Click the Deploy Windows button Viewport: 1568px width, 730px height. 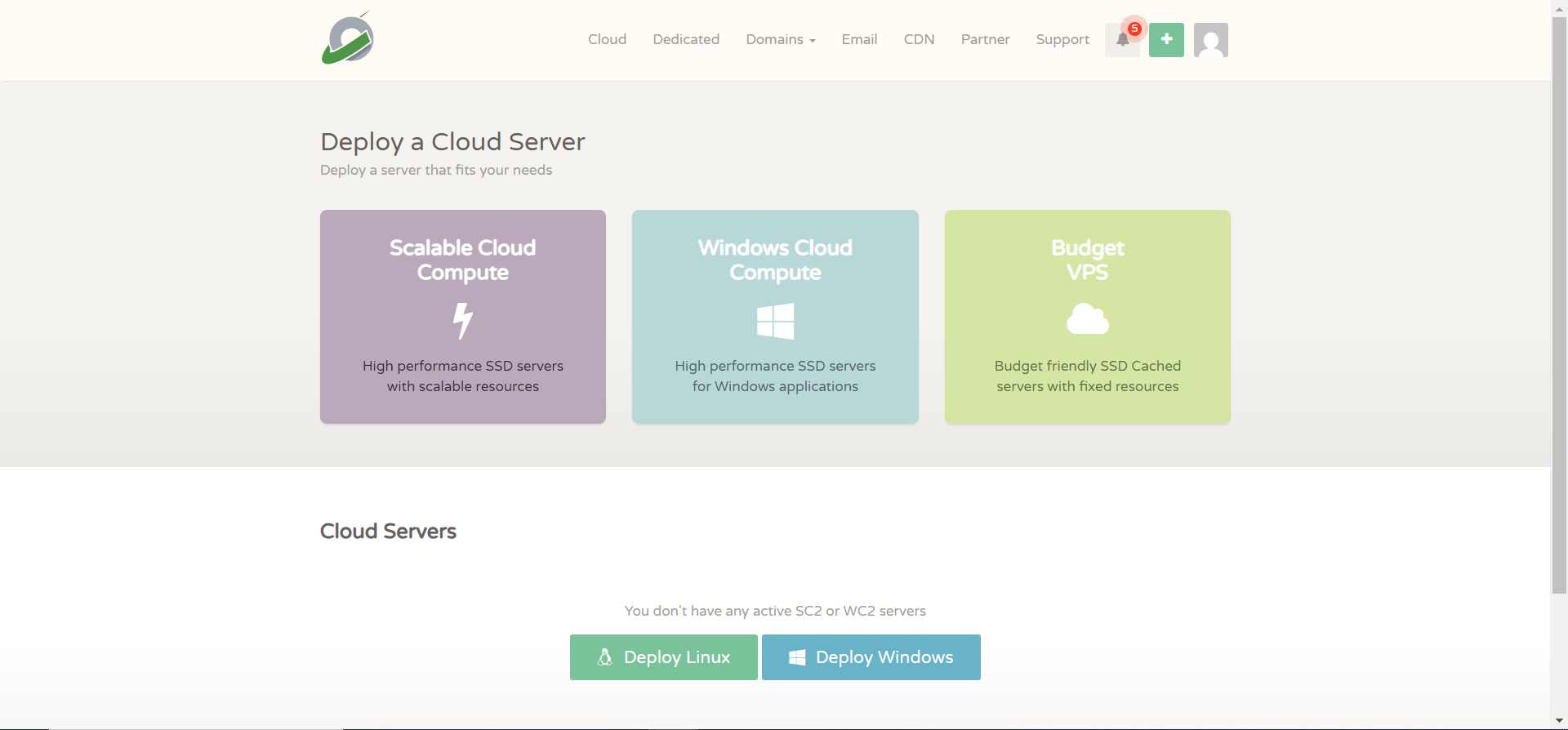(871, 657)
